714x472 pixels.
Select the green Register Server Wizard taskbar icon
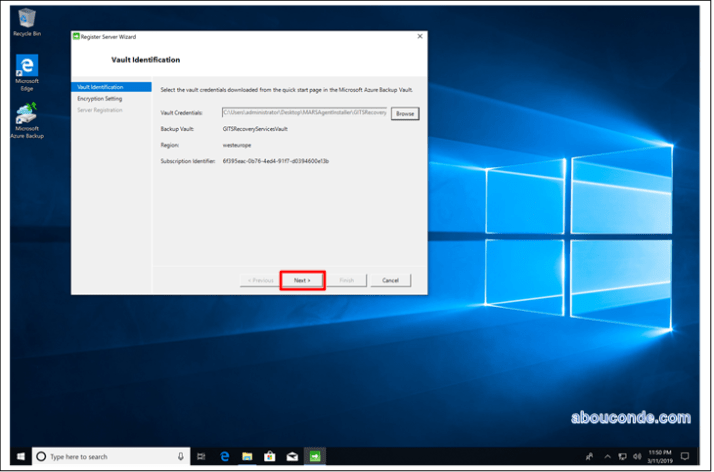tap(314, 456)
